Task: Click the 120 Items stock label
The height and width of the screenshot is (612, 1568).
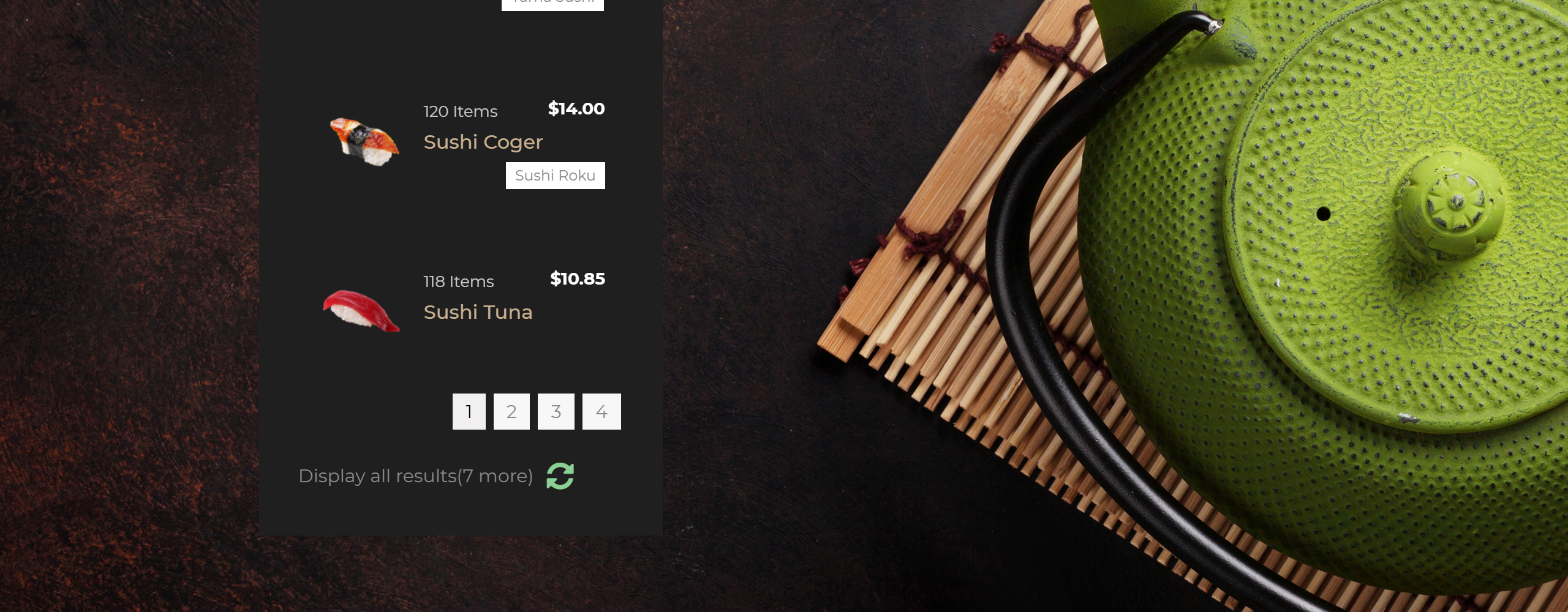Action: (x=461, y=111)
